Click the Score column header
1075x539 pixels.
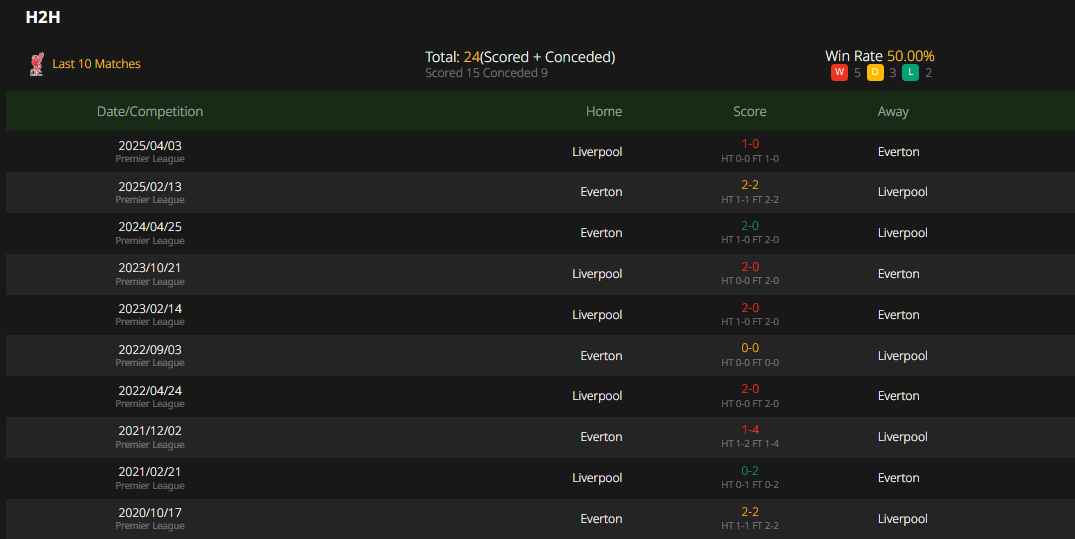coord(750,111)
